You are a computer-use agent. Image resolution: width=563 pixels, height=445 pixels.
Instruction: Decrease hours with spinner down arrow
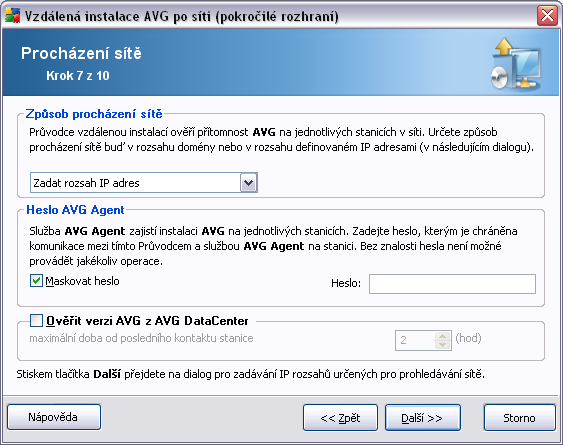(x=442, y=345)
